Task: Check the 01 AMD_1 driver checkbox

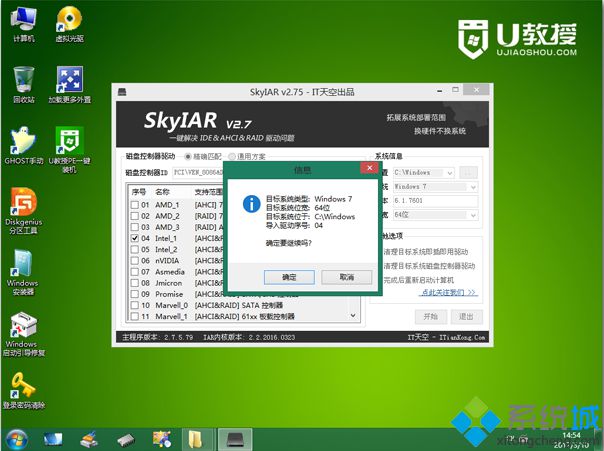Action: tap(134, 205)
